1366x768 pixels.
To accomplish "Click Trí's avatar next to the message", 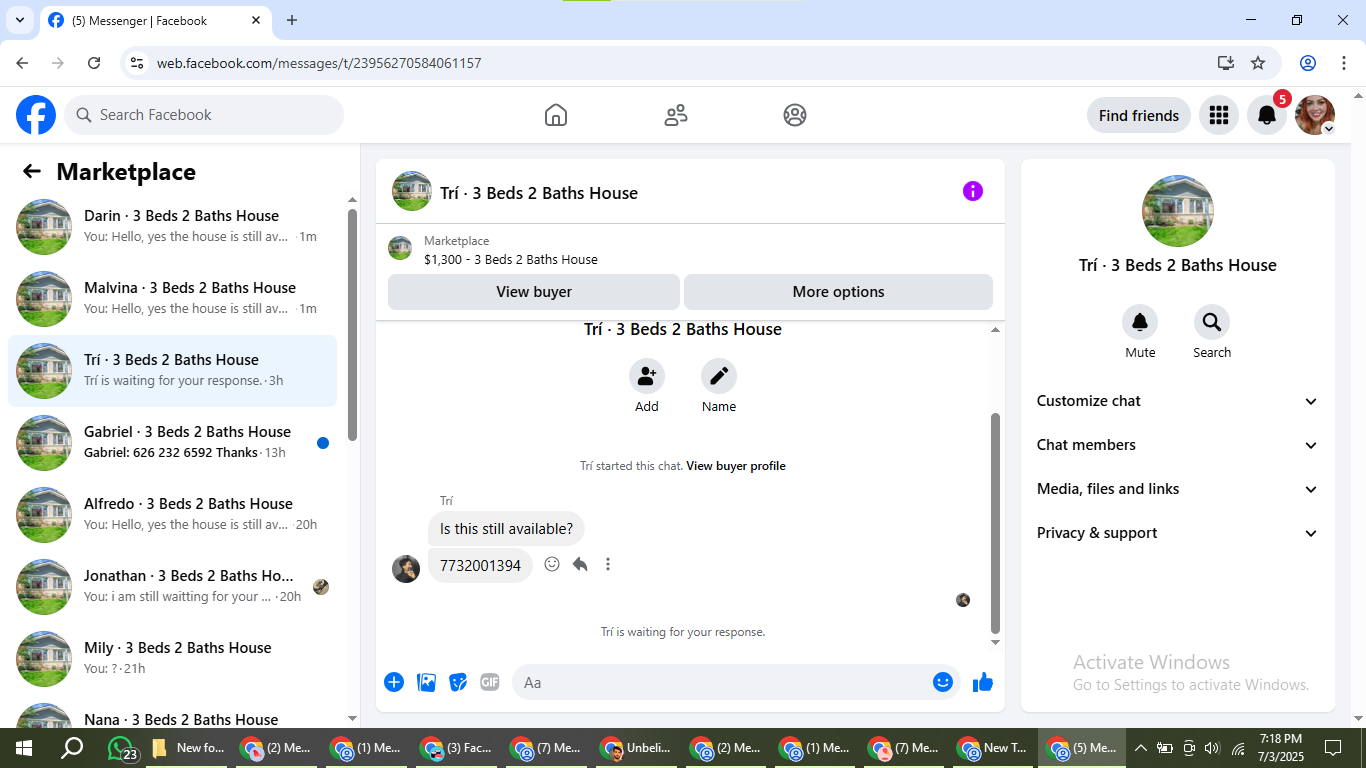I will 406,569.
